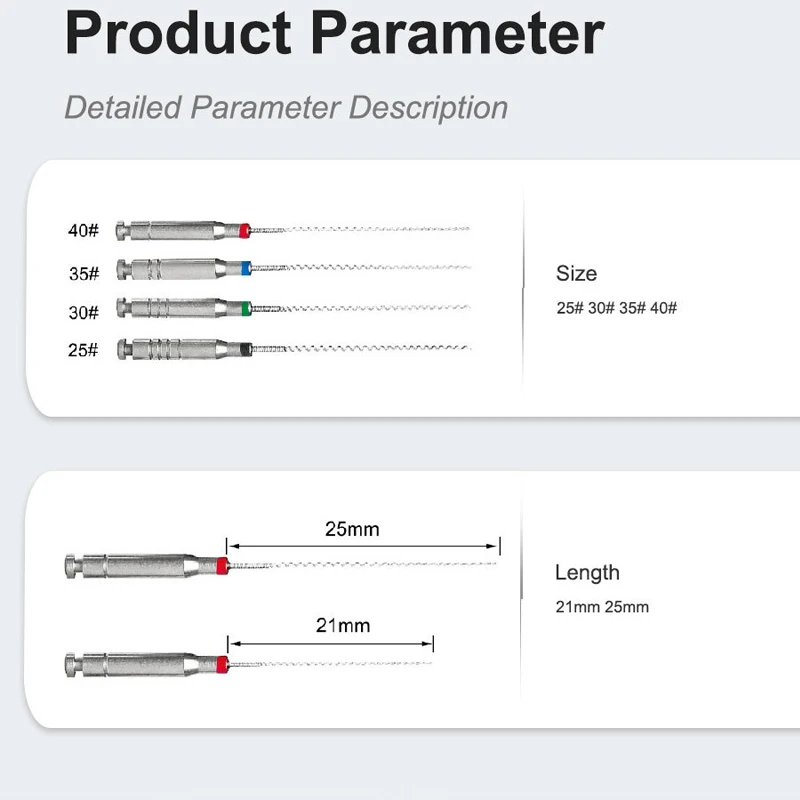Viewport: 800px width, 800px height.
Task: Select the 25# size label
Action: [84, 350]
